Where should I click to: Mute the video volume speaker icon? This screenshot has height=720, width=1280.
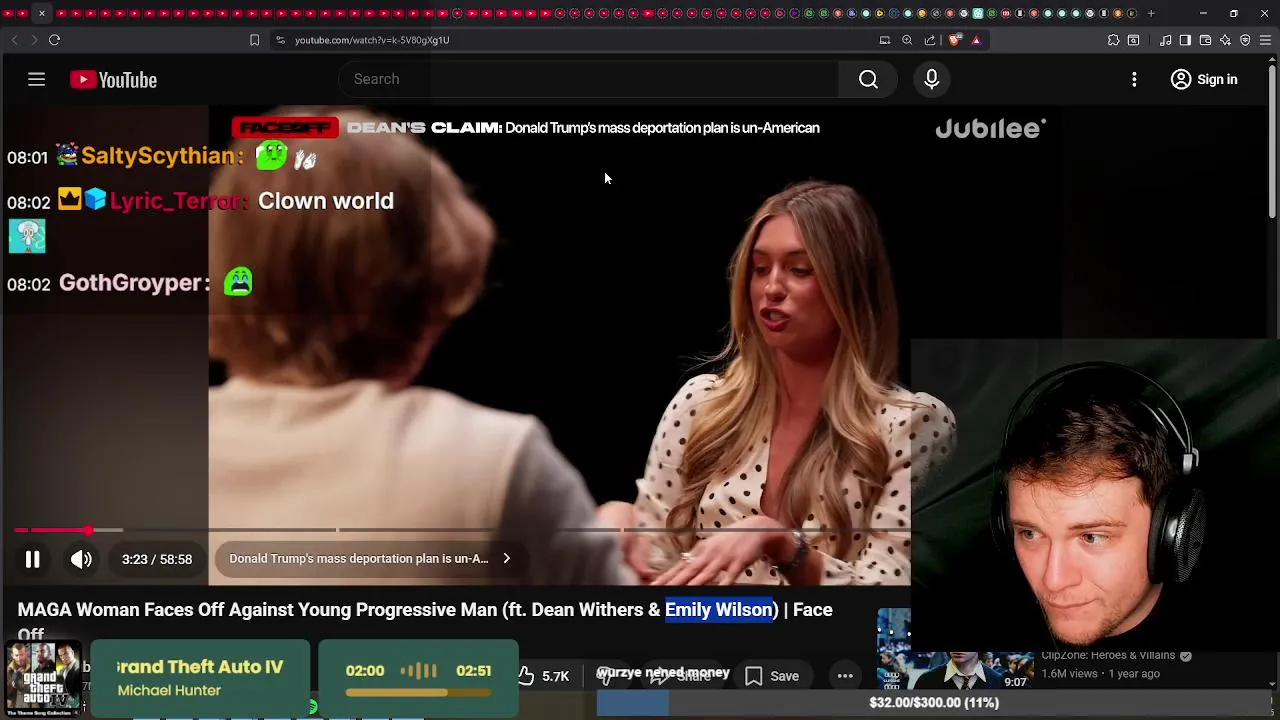[81, 559]
